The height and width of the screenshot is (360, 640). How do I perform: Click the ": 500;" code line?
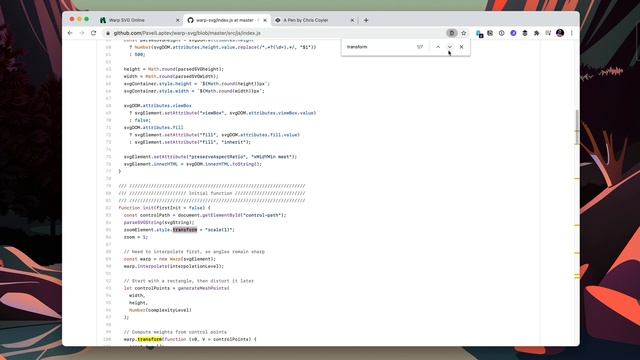pyautogui.click(x=137, y=54)
